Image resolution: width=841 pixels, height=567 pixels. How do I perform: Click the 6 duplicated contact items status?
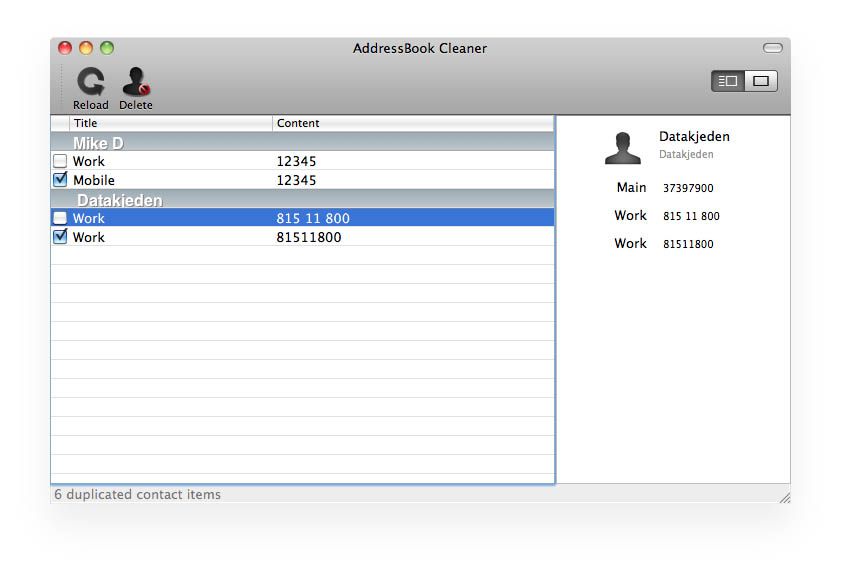tap(137, 494)
